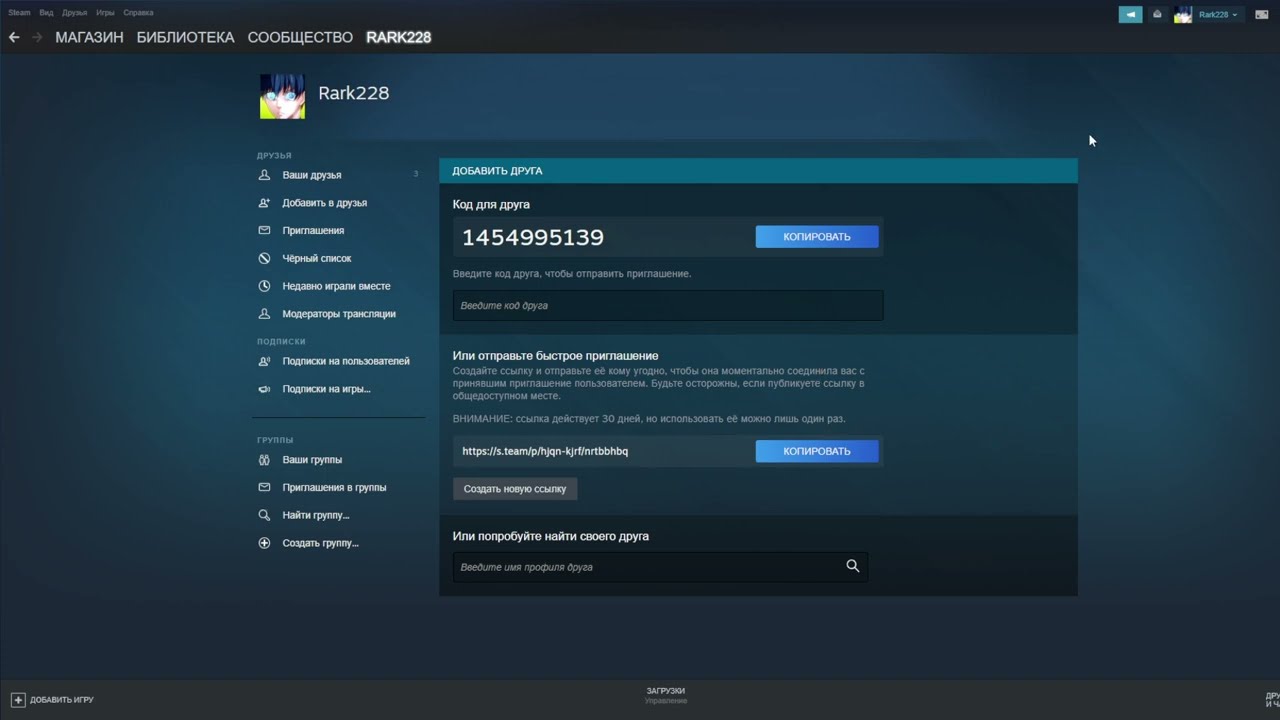Click the Модераторы трансляции icon
This screenshot has height=720, width=1280.
(264, 314)
